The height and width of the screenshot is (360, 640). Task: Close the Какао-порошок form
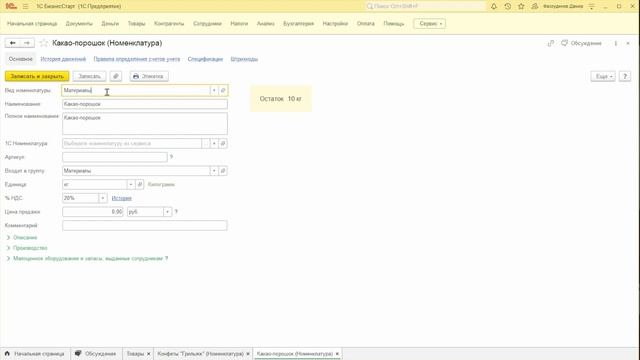coord(628,43)
